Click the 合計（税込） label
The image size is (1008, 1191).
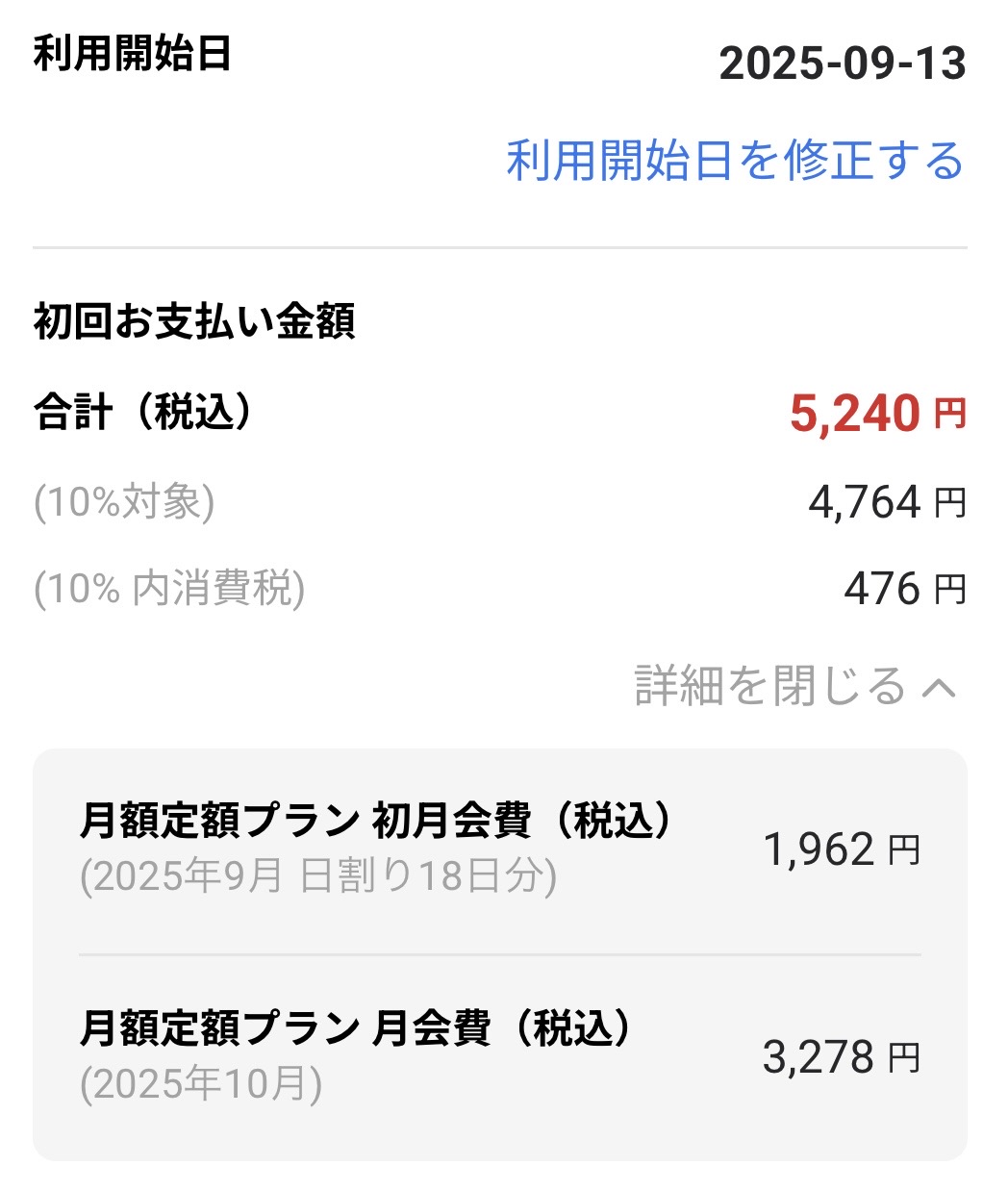point(142,412)
